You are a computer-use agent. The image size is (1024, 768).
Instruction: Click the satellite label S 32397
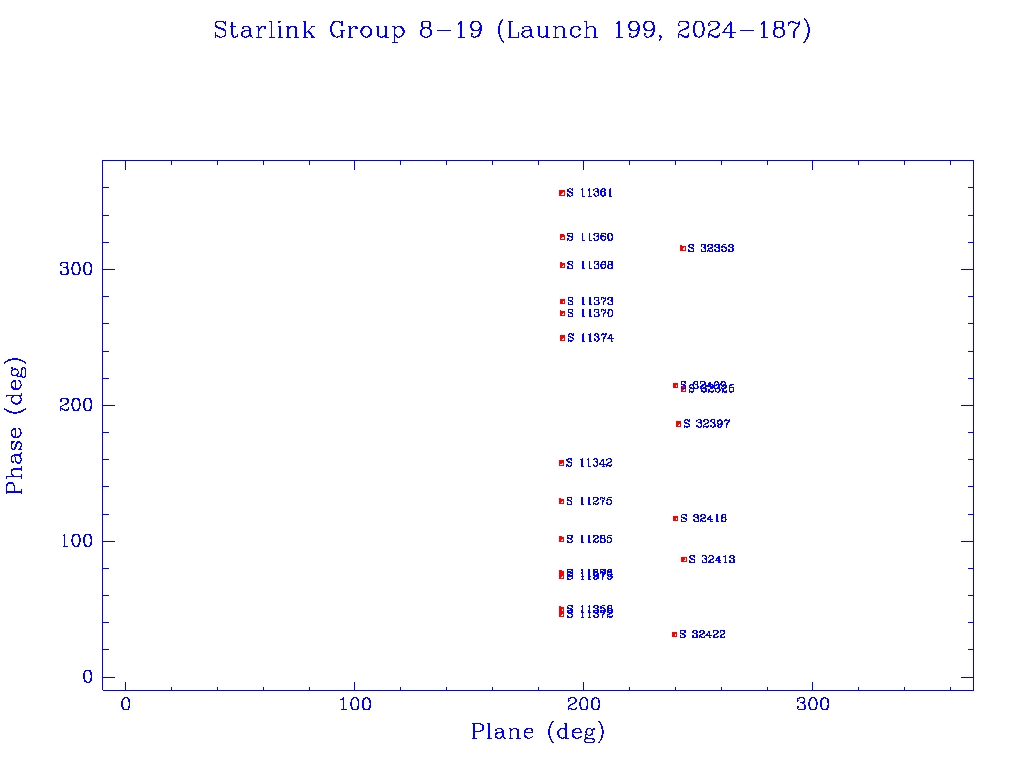point(707,424)
